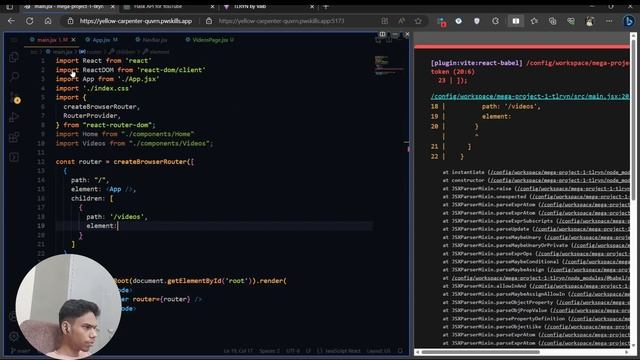Go back with the browser back arrow
Viewport: 640px width, 360px height.
click(11, 21)
